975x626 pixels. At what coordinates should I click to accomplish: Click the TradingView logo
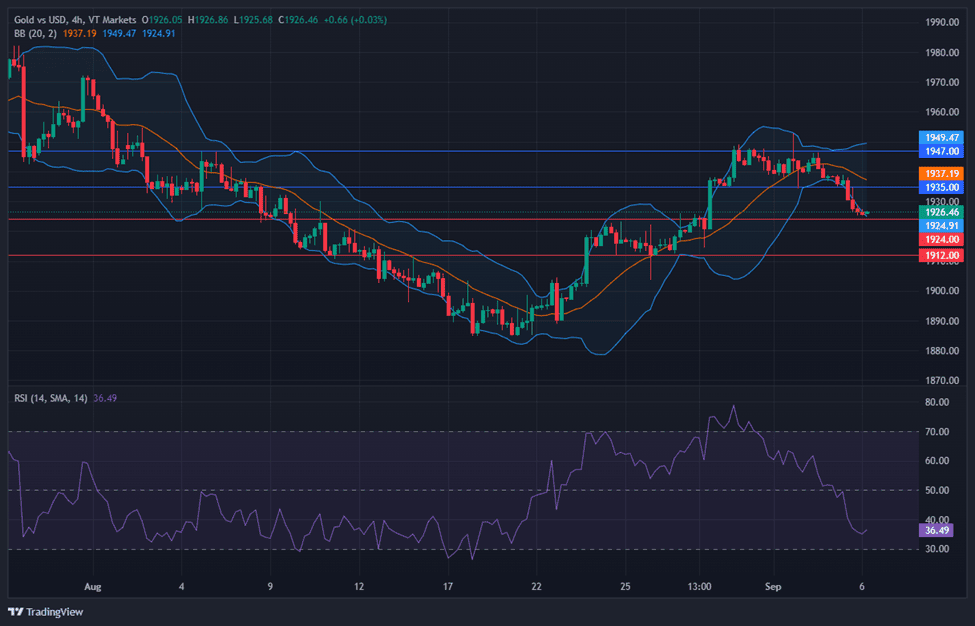(46, 612)
